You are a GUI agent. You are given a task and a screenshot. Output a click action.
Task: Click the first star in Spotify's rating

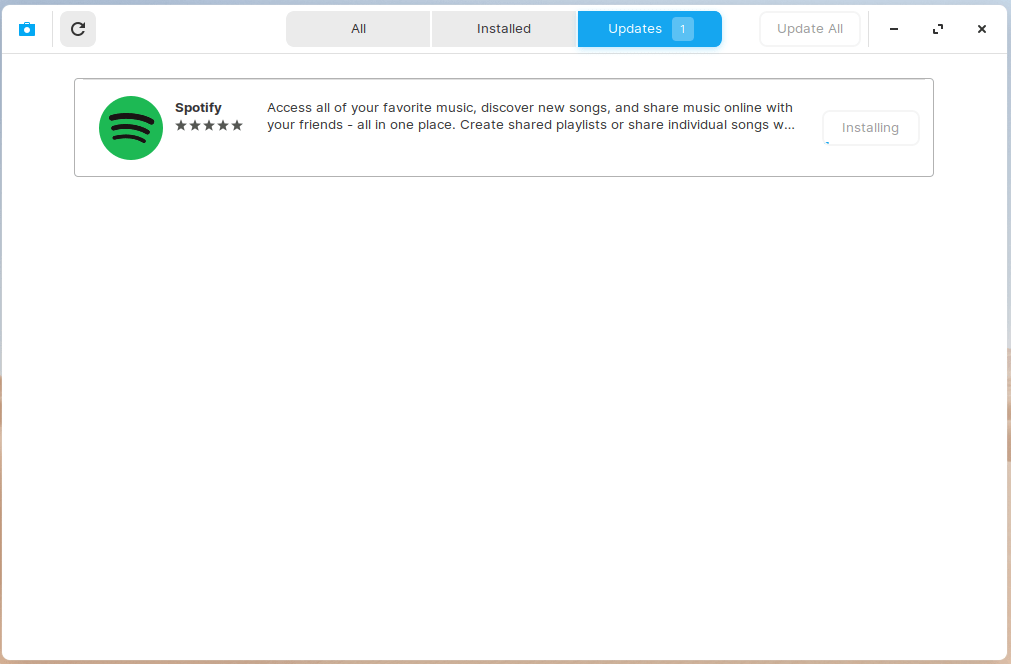point(181,125)
